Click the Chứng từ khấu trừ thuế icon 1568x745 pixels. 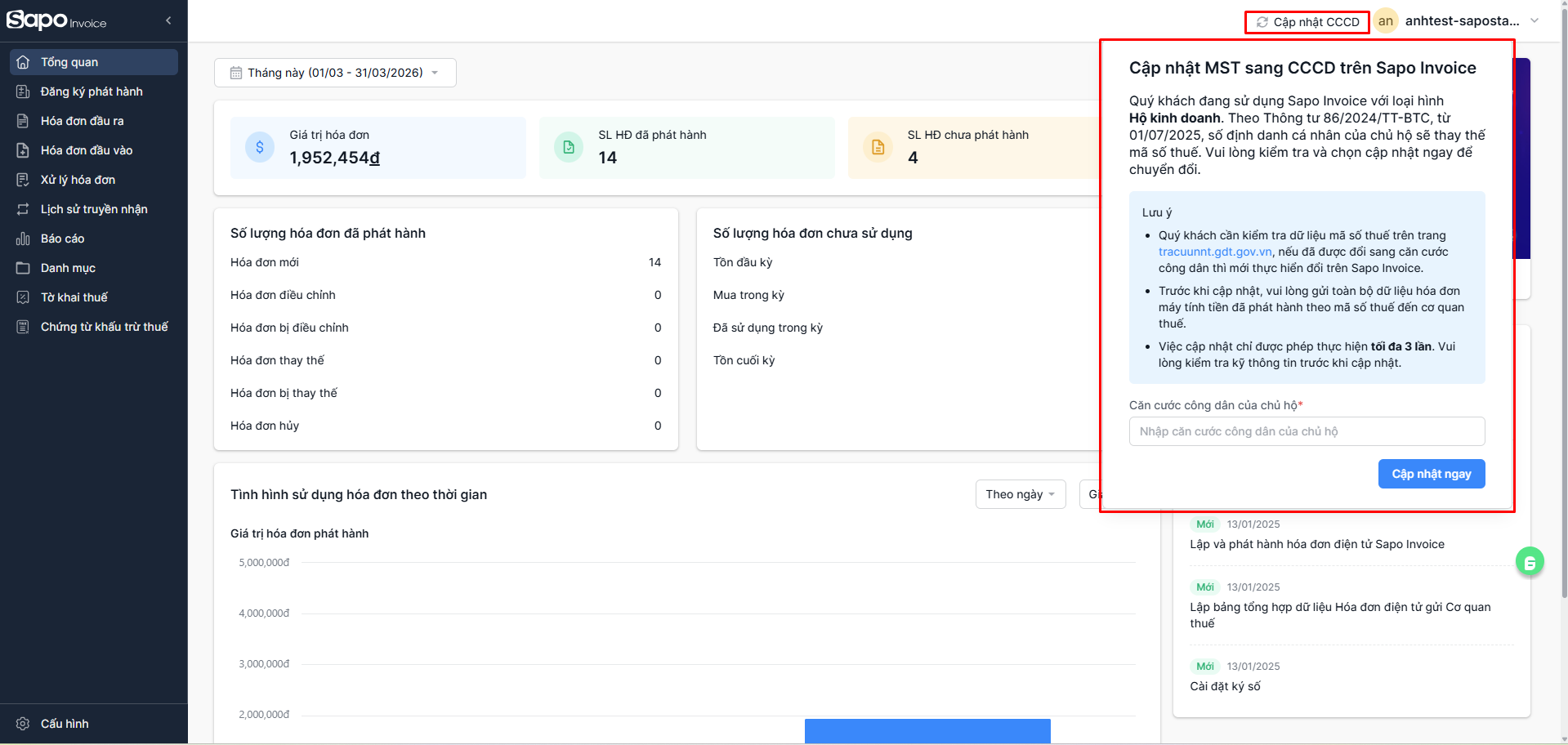point(23,327)
